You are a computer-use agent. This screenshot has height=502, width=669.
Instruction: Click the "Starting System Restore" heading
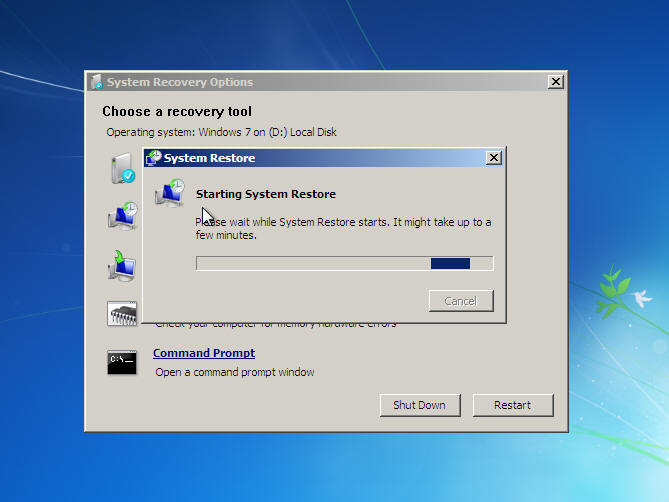265,194
